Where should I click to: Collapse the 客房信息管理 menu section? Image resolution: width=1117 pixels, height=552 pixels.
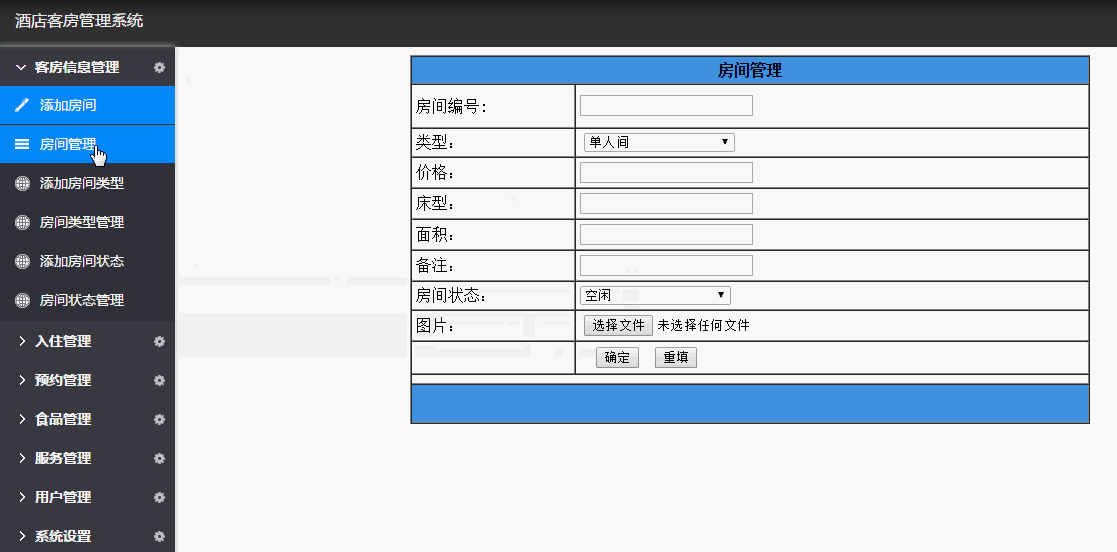[76, 68]
